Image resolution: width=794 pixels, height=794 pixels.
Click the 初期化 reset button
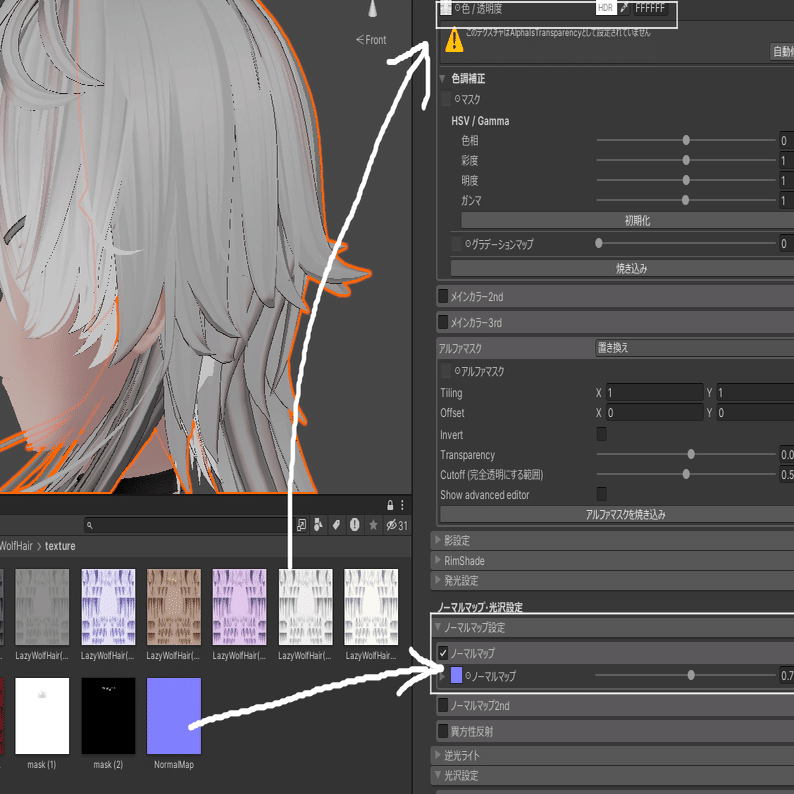[x=627, y=220]
